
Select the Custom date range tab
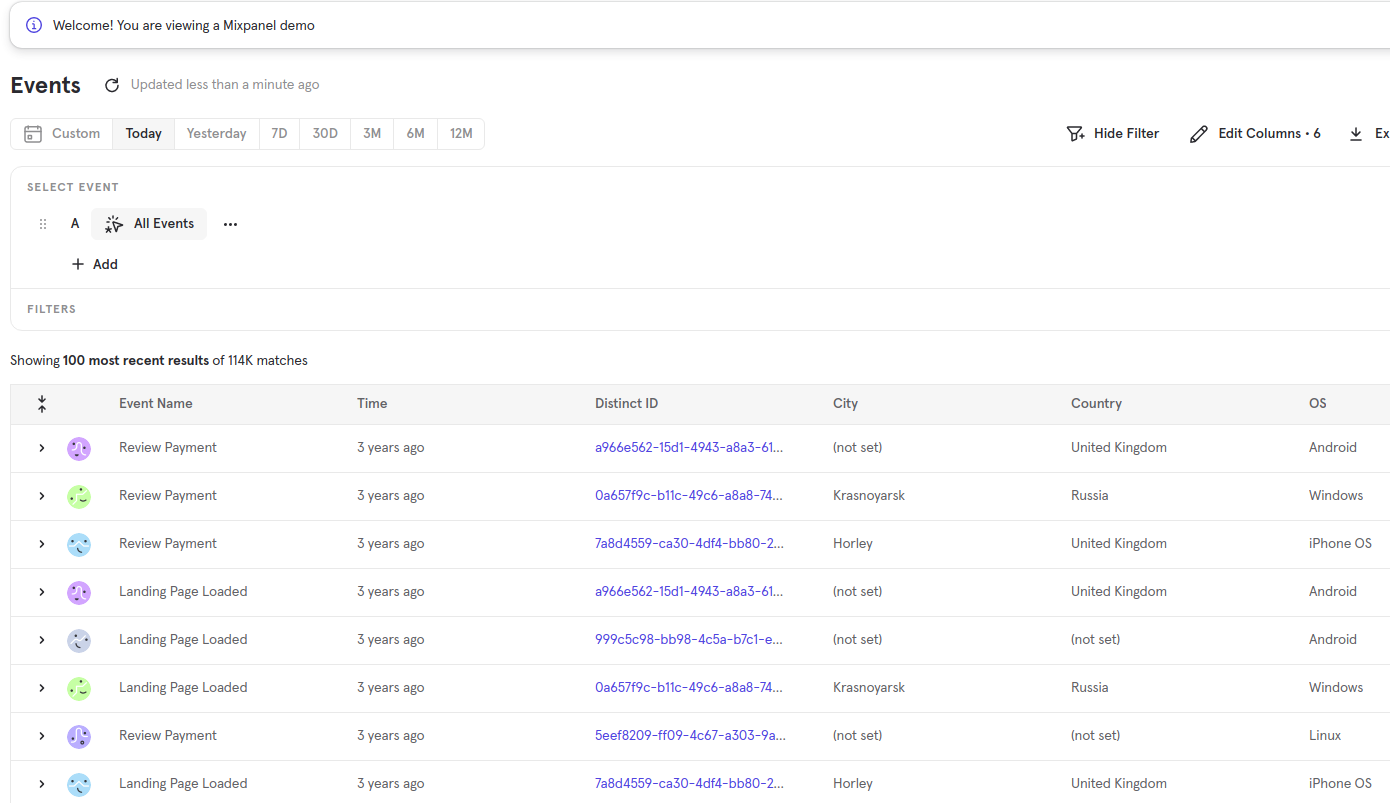(x=62, y=134)
